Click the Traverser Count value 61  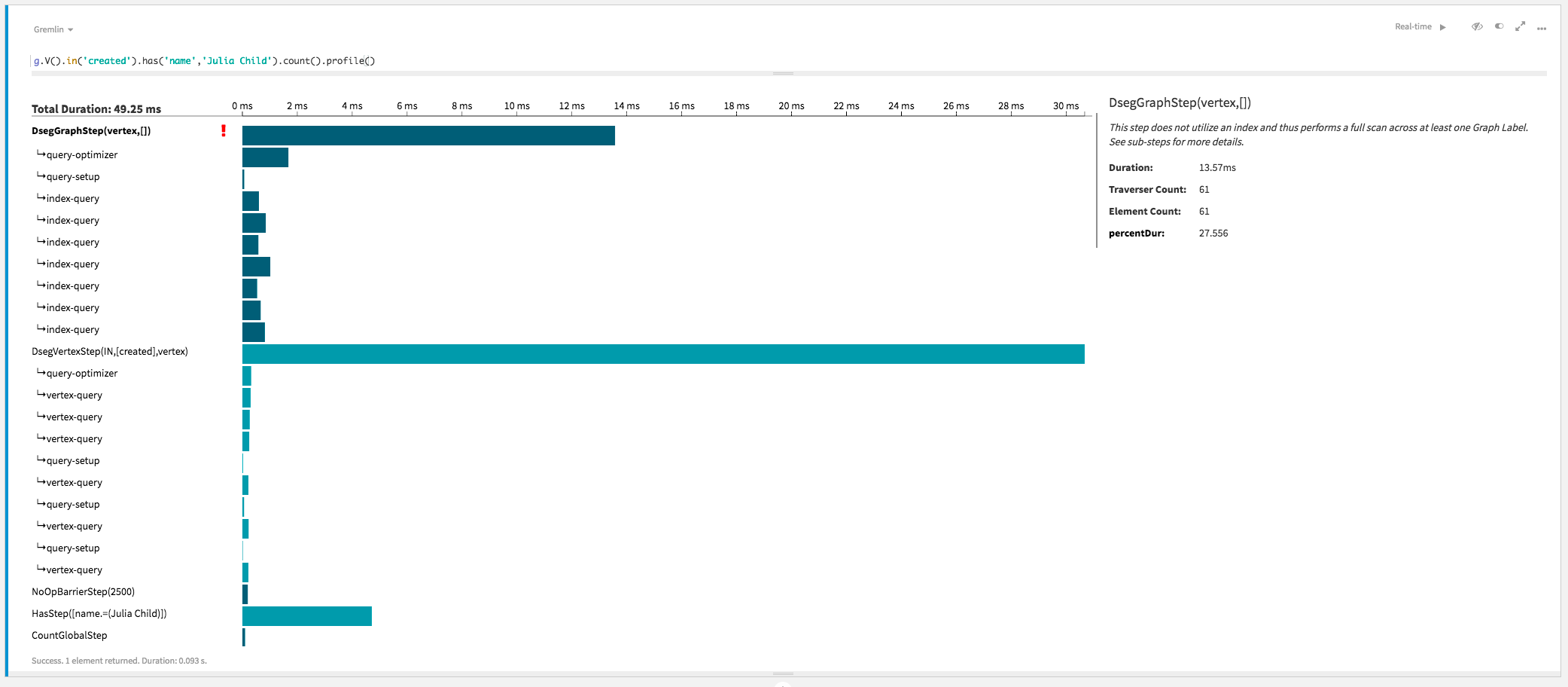pos(1204,189)
